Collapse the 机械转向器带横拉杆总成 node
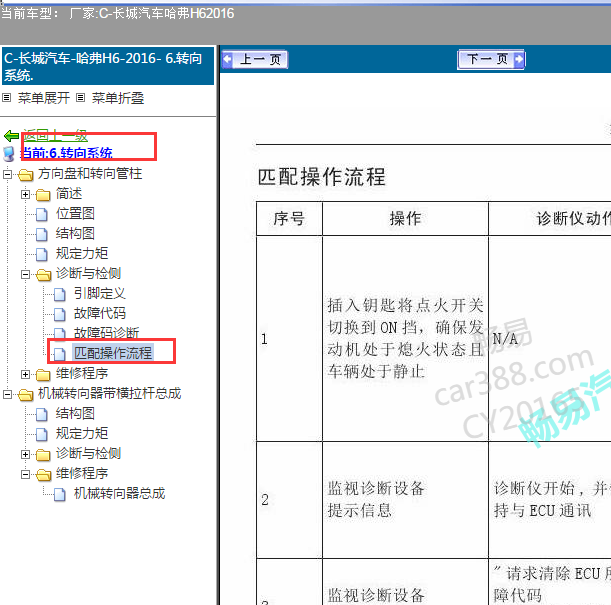This screenshot has height=605, width=611. click(x=7, y=394)
